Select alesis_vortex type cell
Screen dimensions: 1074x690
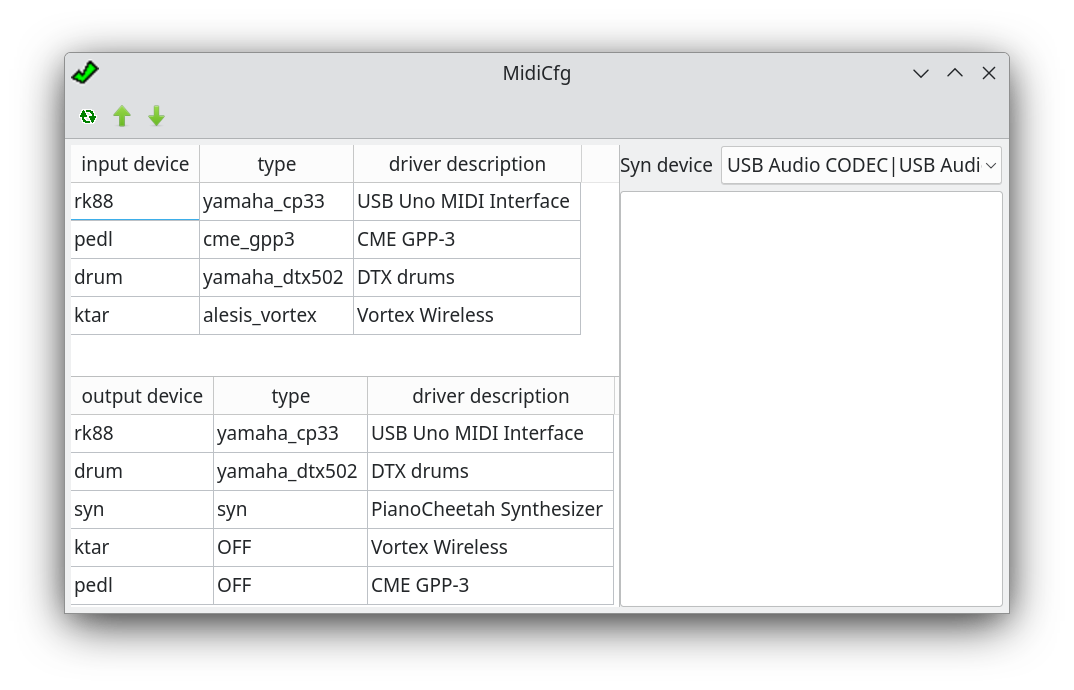(x=276, y=315)
